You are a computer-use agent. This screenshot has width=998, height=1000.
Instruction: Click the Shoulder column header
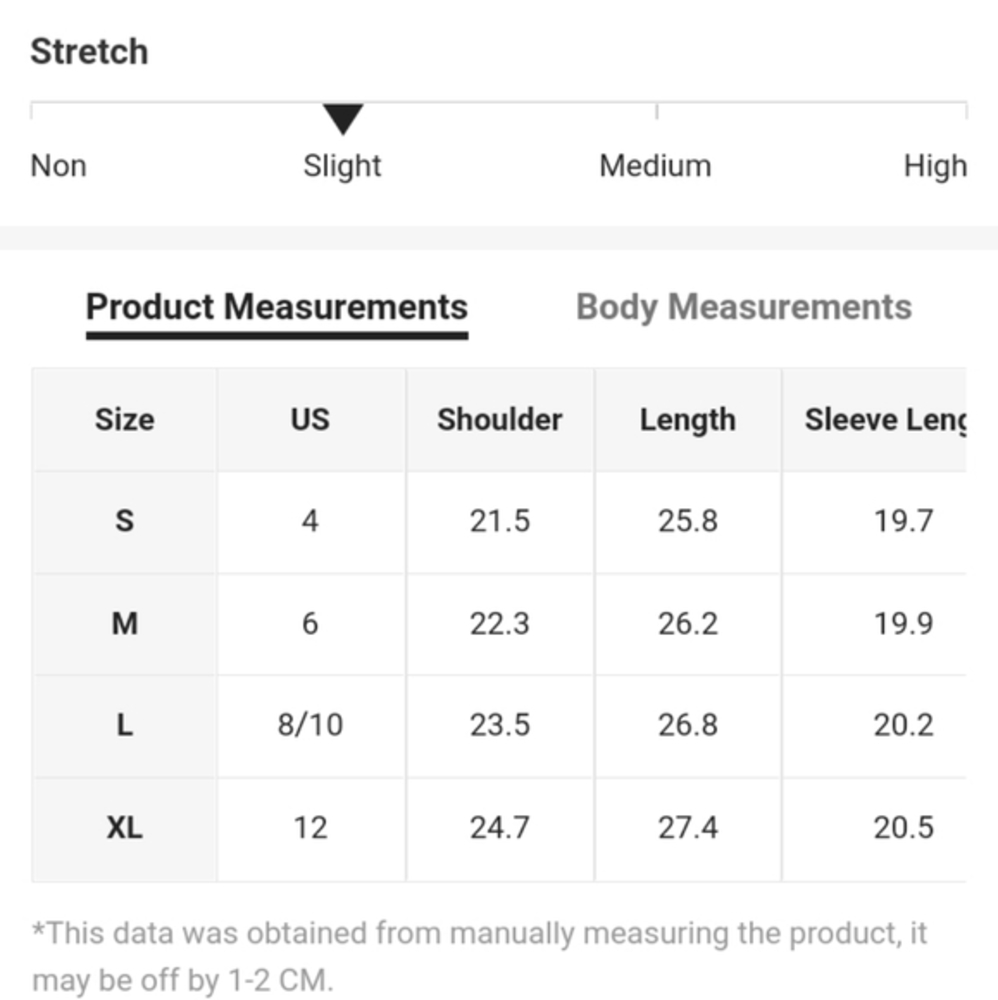click(x=499, y=420)
